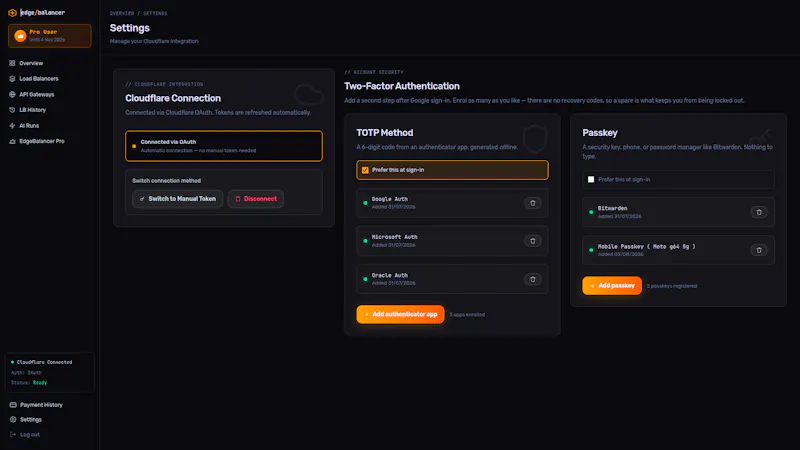Image resolution: width=800 pixels, height=450 pixels.
Task: Click the green Ready status text
Action: pos(40,383)
